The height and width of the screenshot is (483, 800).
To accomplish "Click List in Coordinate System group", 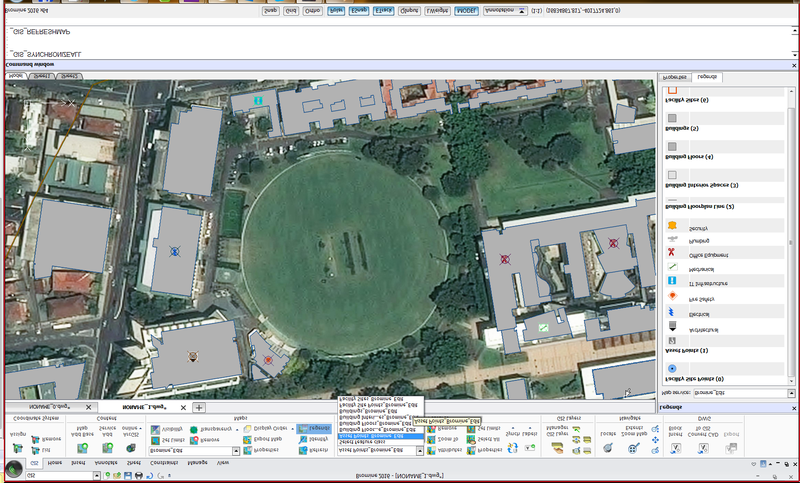I will point(41,450).
